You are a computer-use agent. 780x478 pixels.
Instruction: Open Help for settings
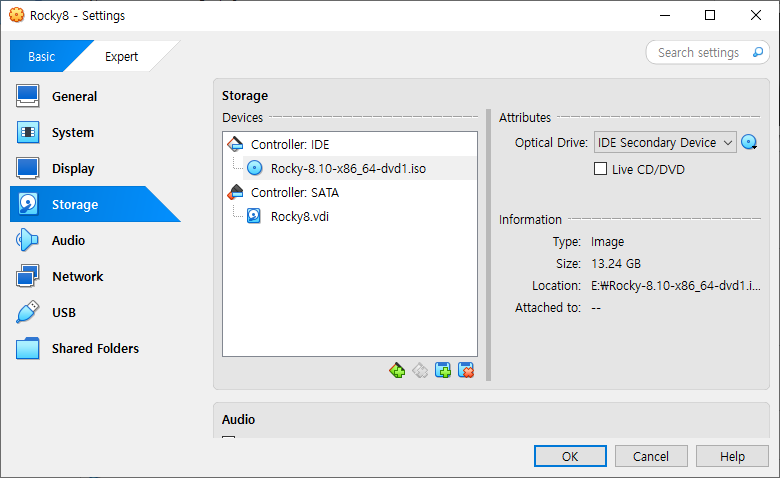(x=732, y=456)
